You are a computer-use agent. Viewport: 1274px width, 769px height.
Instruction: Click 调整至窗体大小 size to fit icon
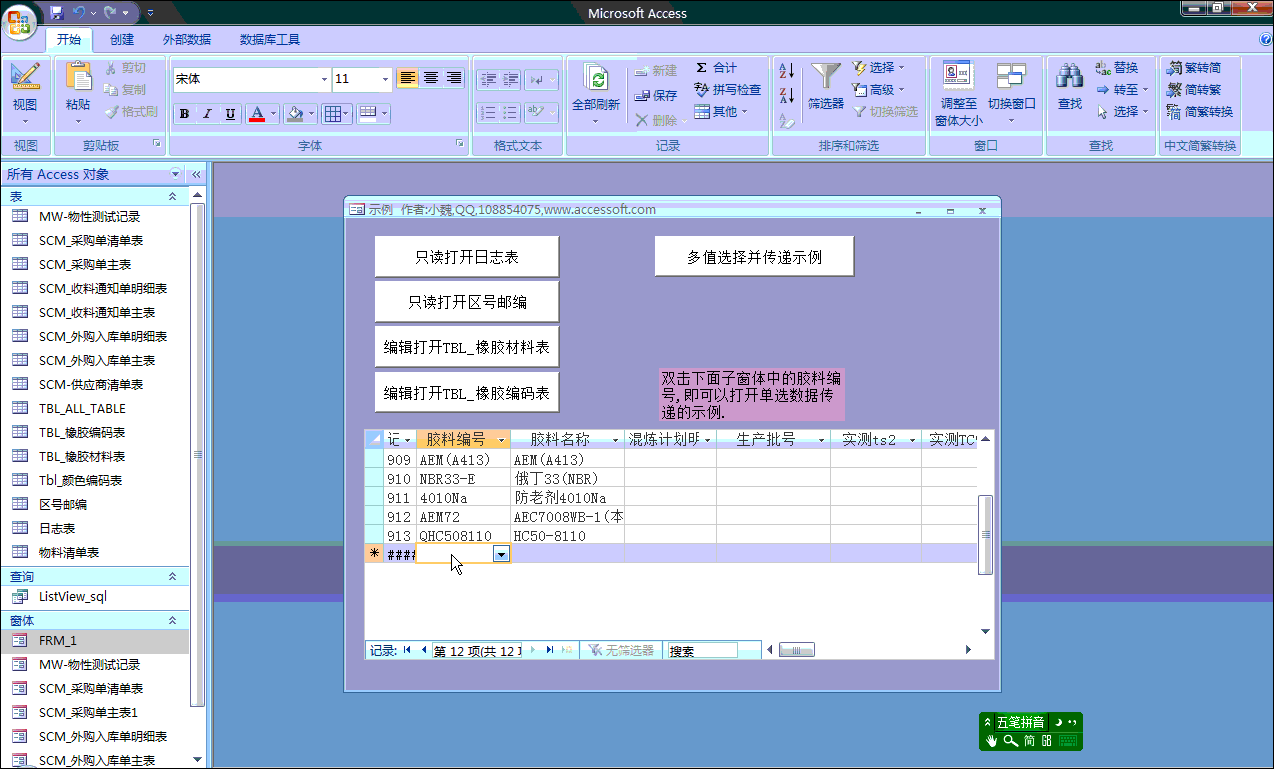[958, 75]
